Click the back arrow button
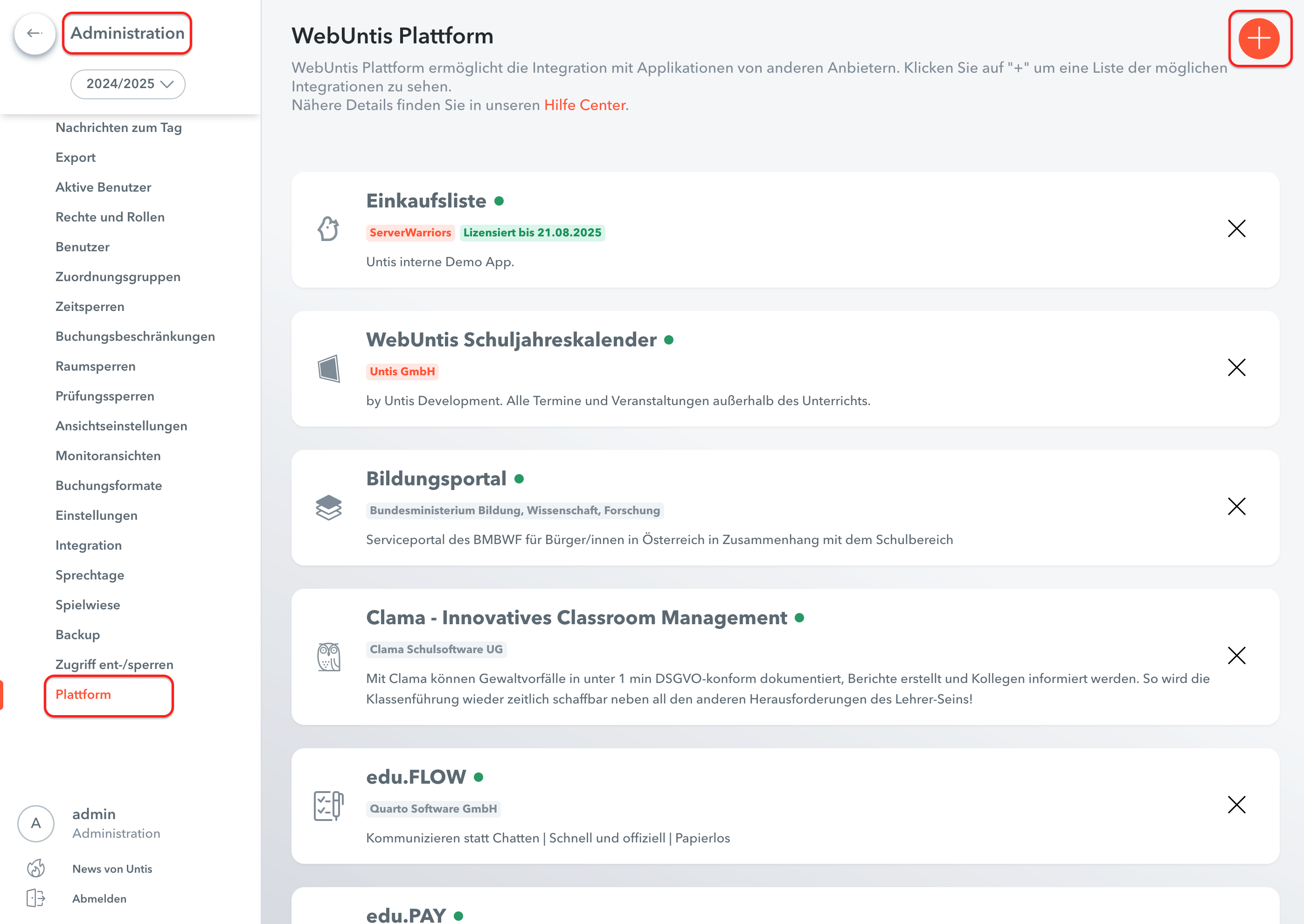Screen dimensions: 1304x924 pos(35,34)
